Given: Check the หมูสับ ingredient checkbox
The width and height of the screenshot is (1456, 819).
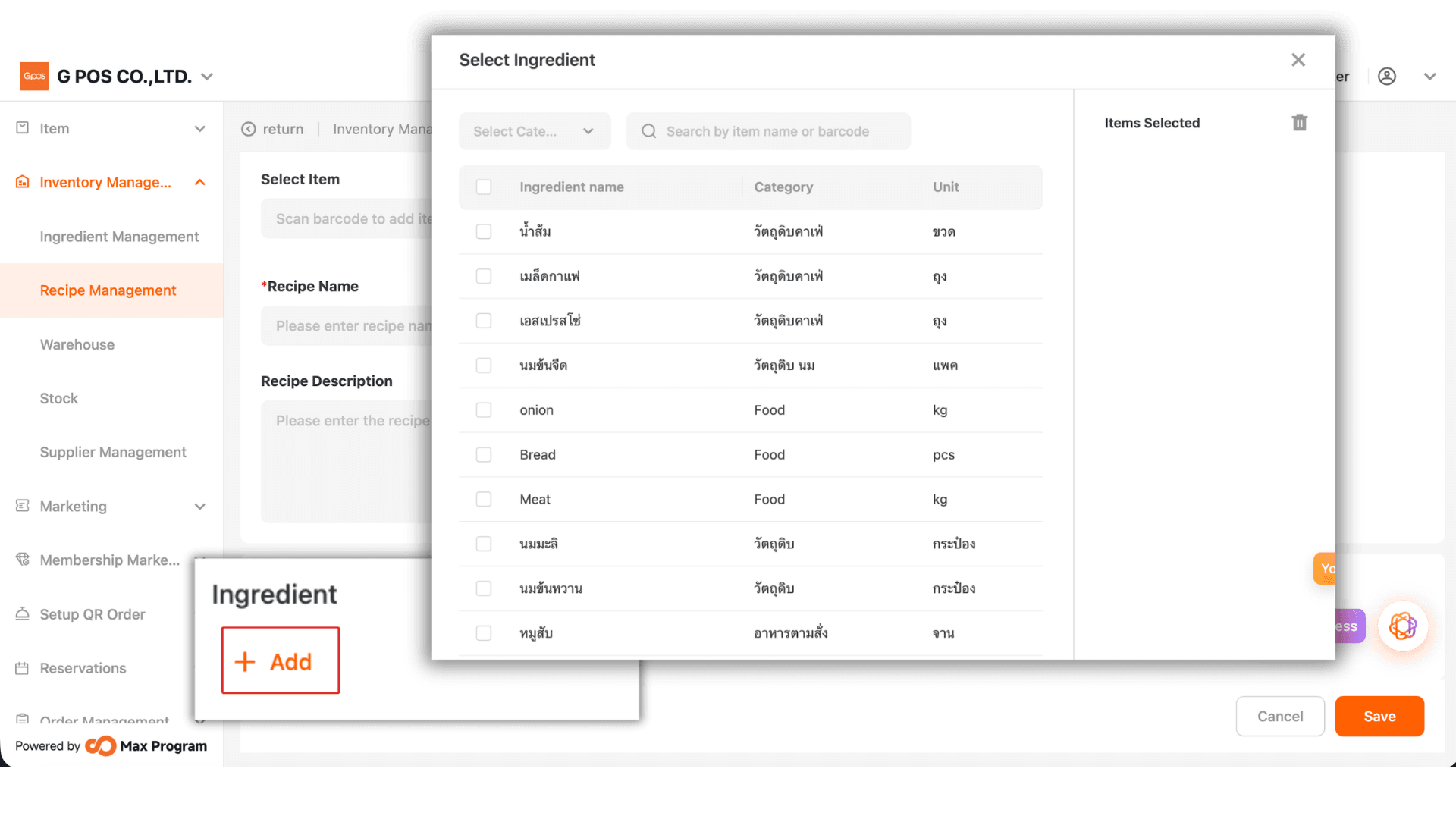Looking at the screenshot, I should (484, 633).
